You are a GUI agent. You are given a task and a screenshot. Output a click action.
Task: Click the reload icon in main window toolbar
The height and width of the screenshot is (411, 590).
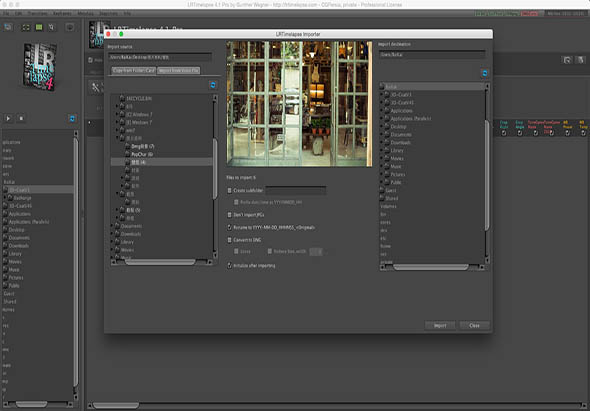8,27
